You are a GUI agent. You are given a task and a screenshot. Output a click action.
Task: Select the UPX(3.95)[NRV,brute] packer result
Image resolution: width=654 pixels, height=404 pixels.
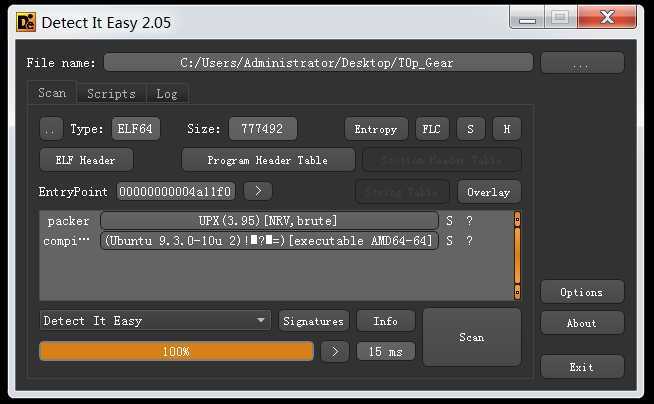coord(269,221)
